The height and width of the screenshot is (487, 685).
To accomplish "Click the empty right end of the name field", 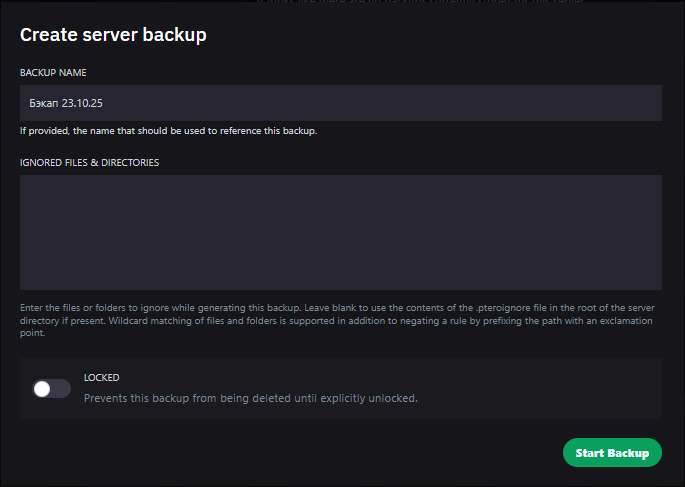I will point(600,102).
